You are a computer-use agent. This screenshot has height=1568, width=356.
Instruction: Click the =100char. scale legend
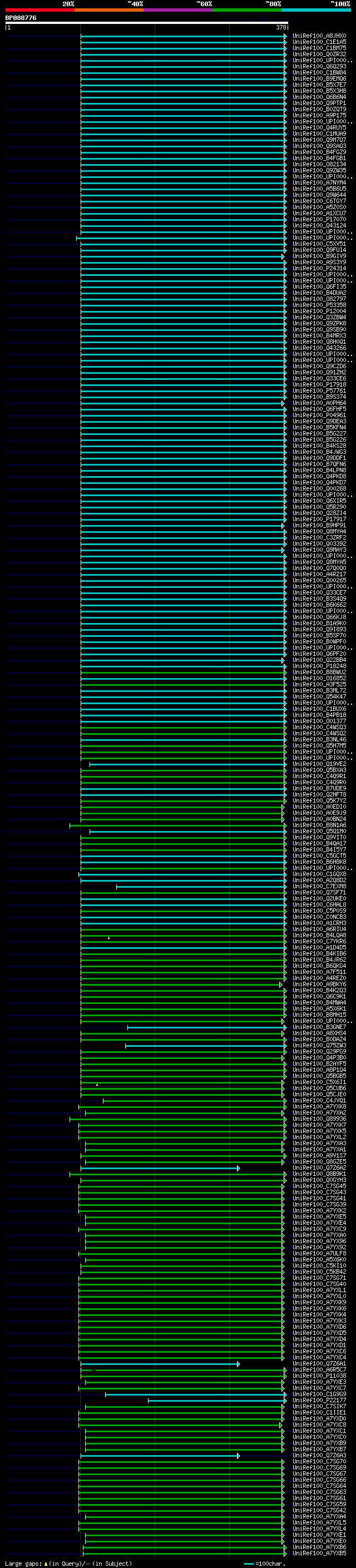[x=264, y=1564]
